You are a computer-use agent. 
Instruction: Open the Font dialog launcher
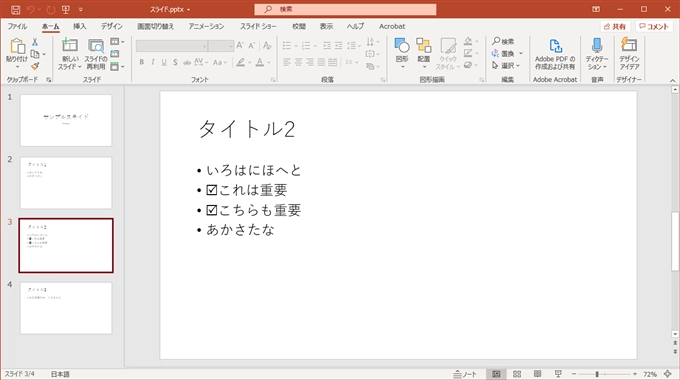point(273,80)
